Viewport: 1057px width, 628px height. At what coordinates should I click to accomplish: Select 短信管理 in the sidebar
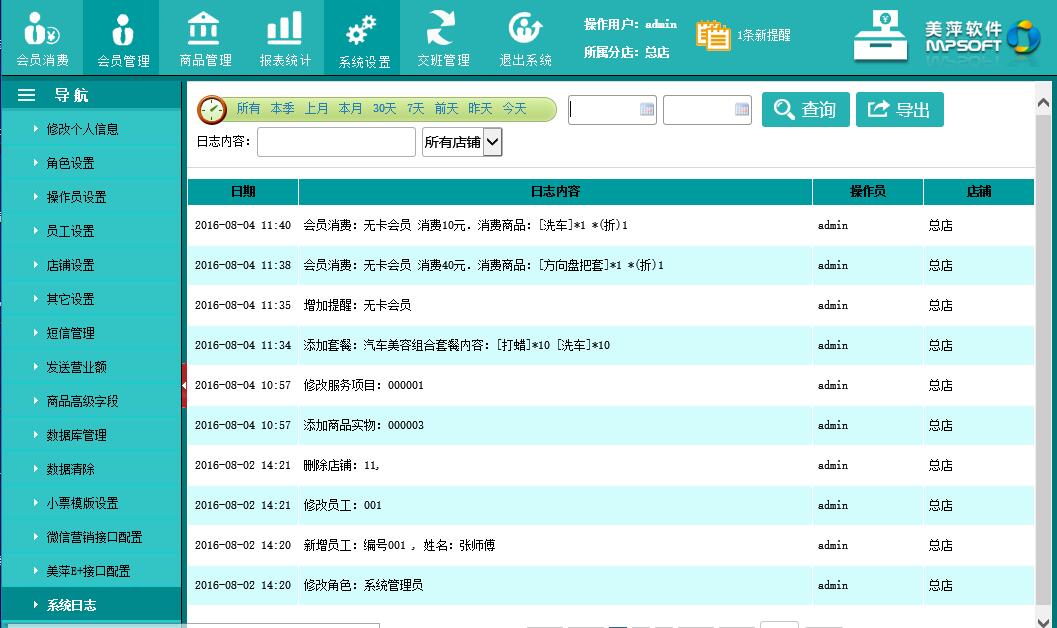coord(70,333)
